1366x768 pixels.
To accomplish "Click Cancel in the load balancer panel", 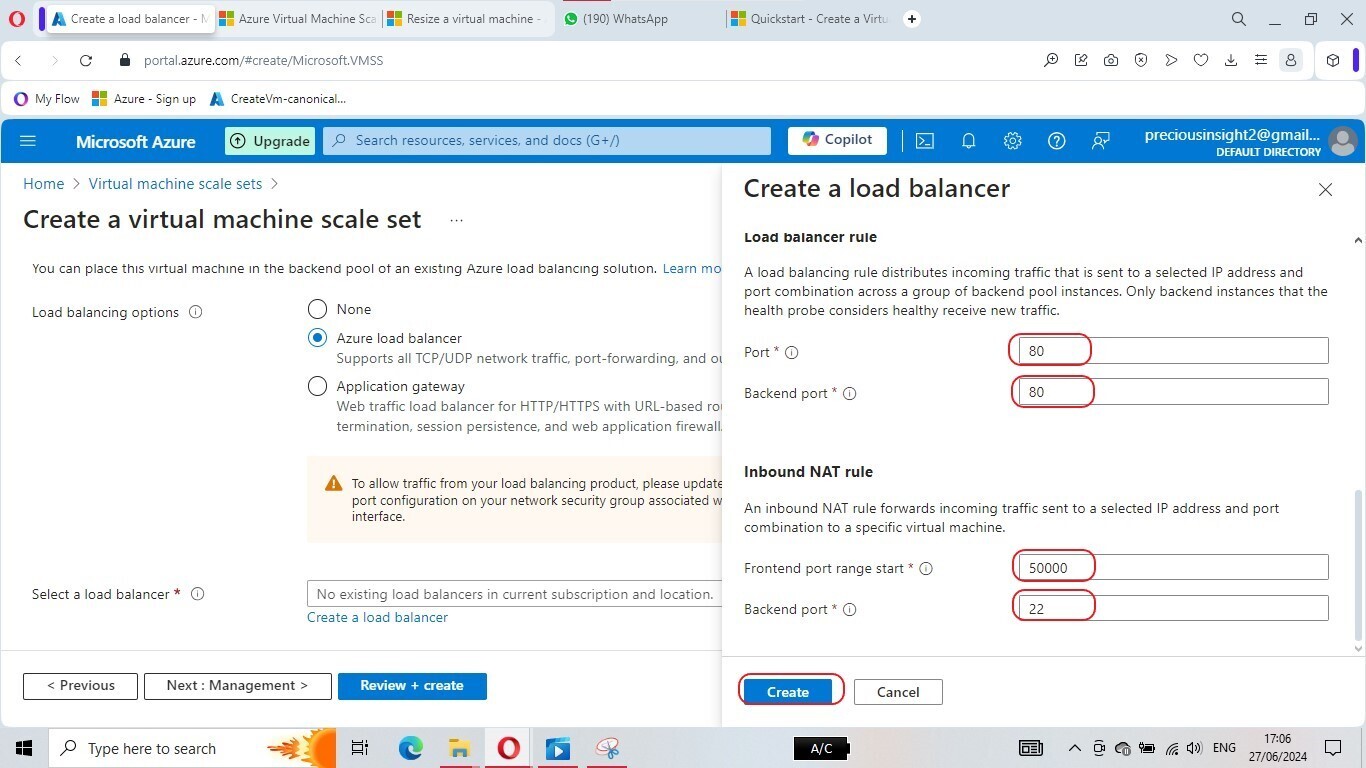I will 898,692.
